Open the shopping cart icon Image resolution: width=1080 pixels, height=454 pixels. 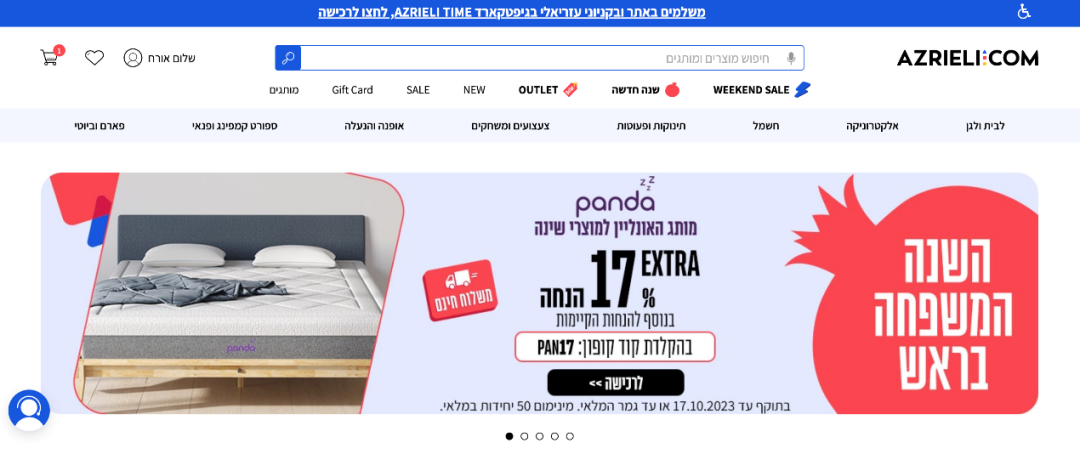click(x=50, y=57)
